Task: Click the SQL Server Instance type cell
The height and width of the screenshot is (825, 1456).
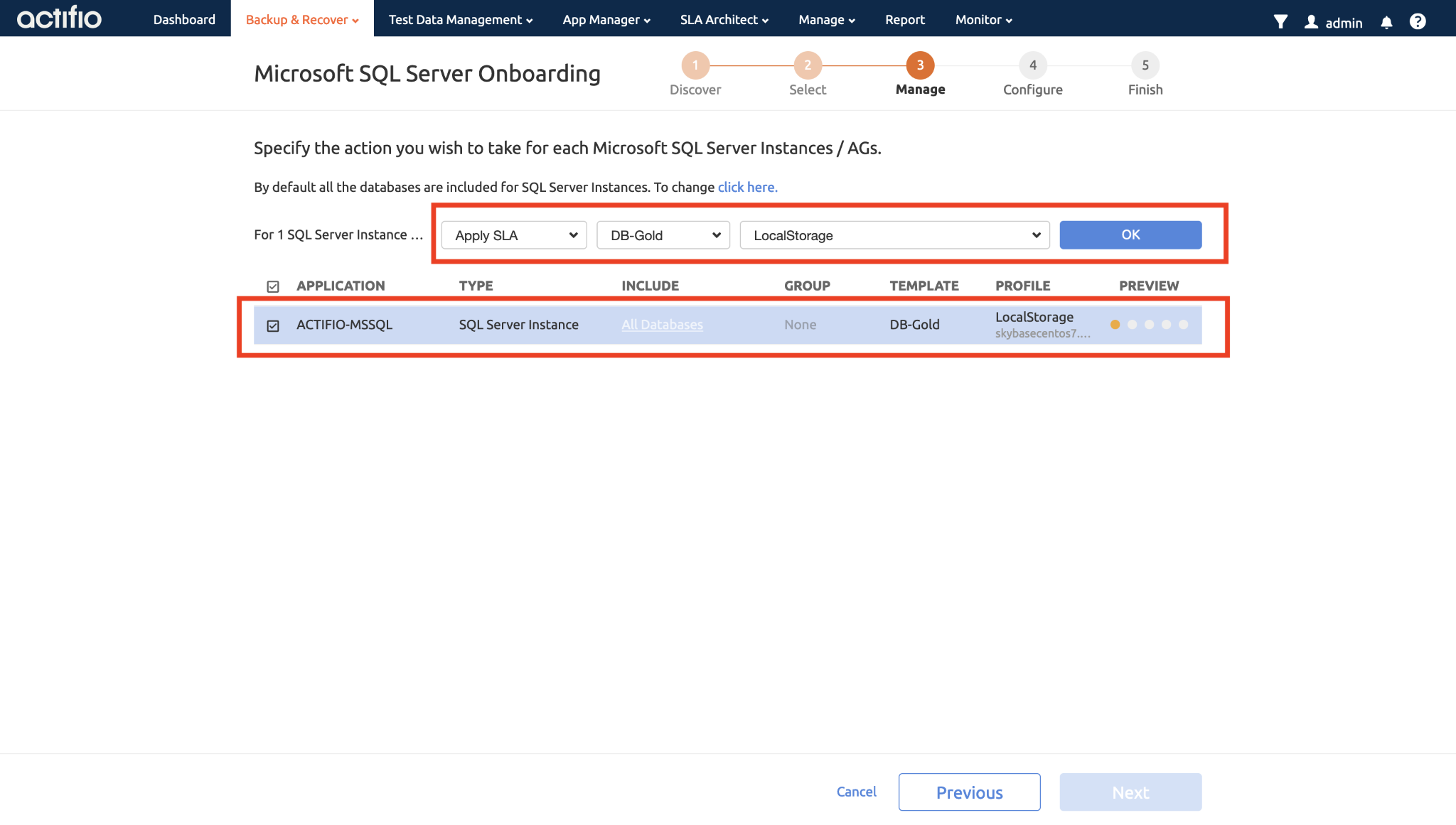Action: (518, 325)
